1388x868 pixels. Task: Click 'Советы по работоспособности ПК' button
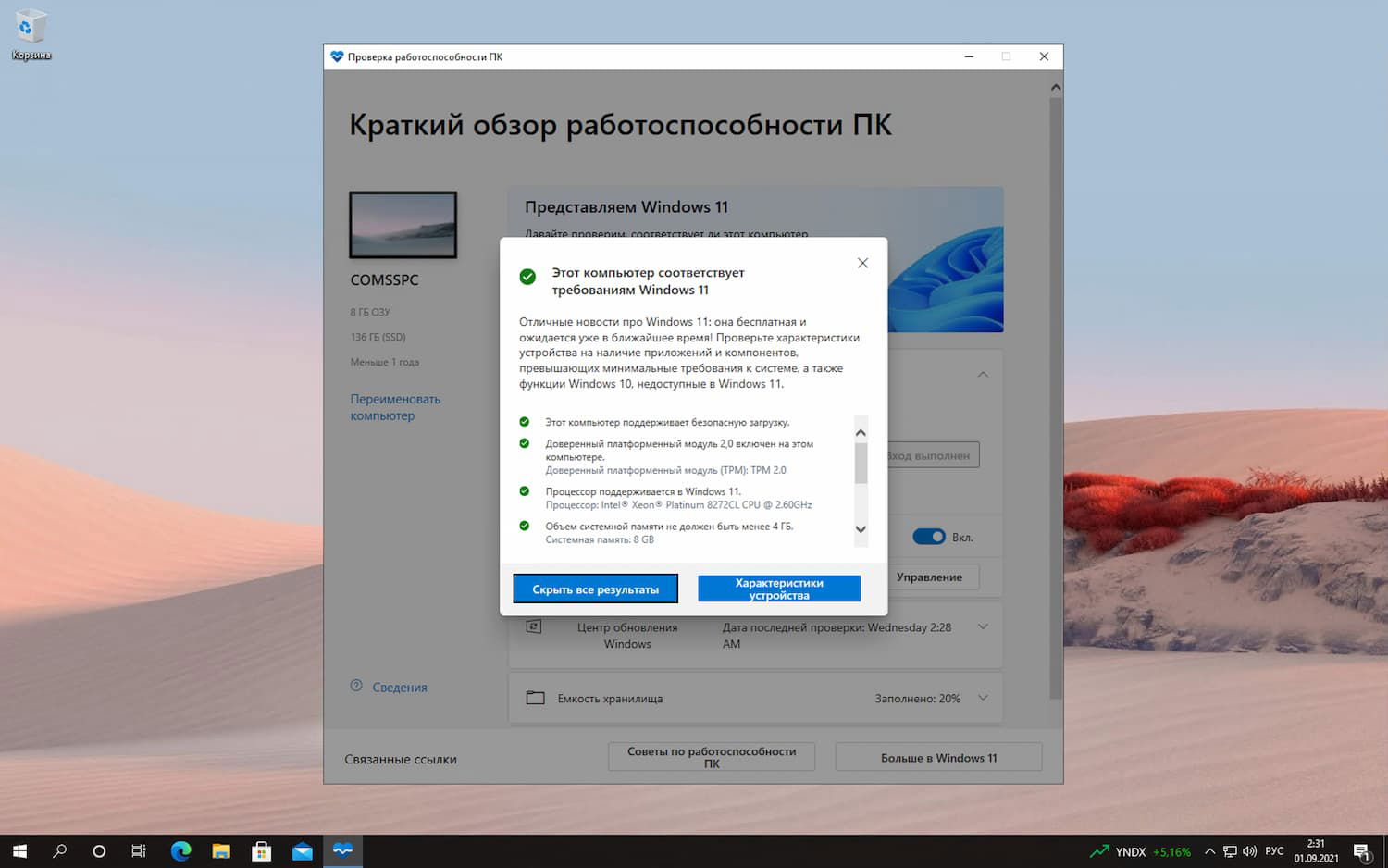(712, 757)
